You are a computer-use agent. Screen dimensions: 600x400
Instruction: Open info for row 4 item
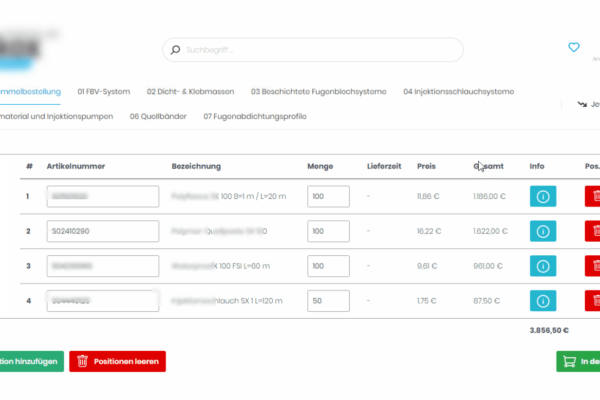tap(542, 301)
